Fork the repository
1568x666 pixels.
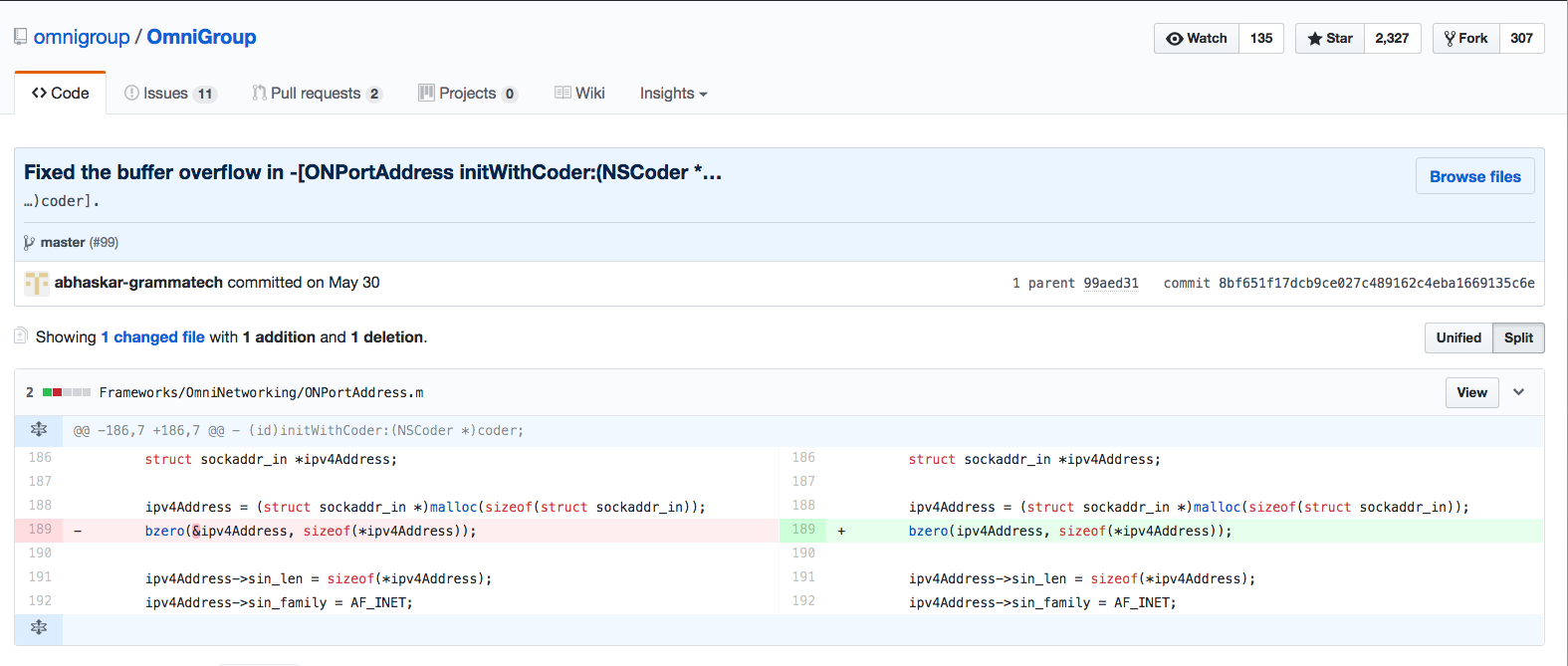click(x=1466, y=38)
